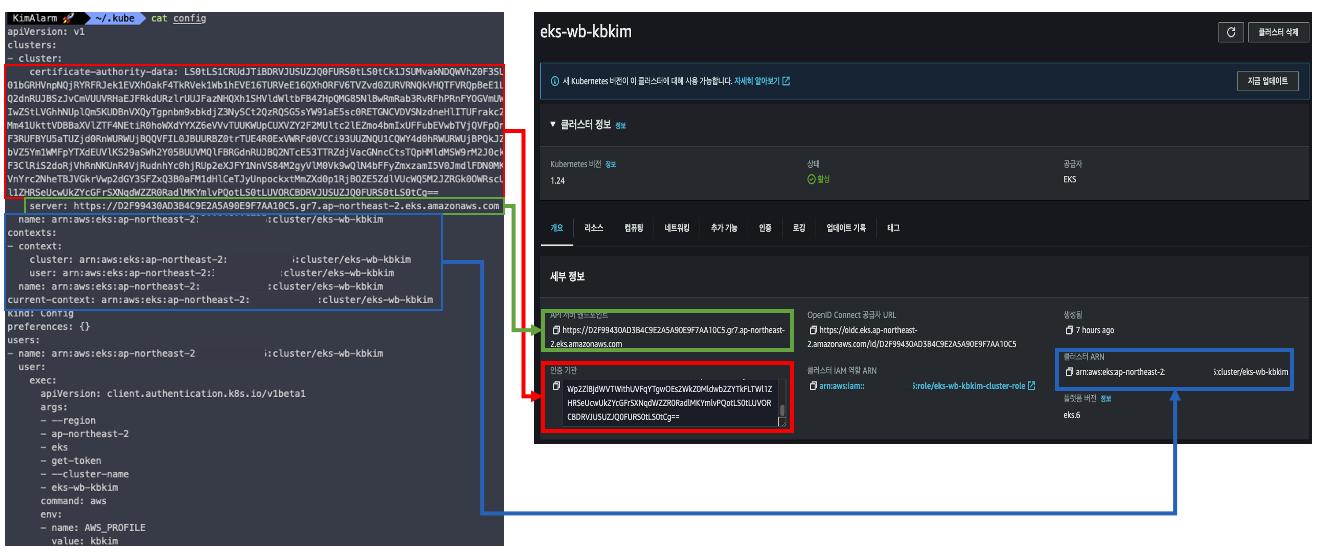This screenshot has height=557, width=1325.
Task: Click the 'server: https://D2F99430...' line in terminal
Action: pos(265,207)
